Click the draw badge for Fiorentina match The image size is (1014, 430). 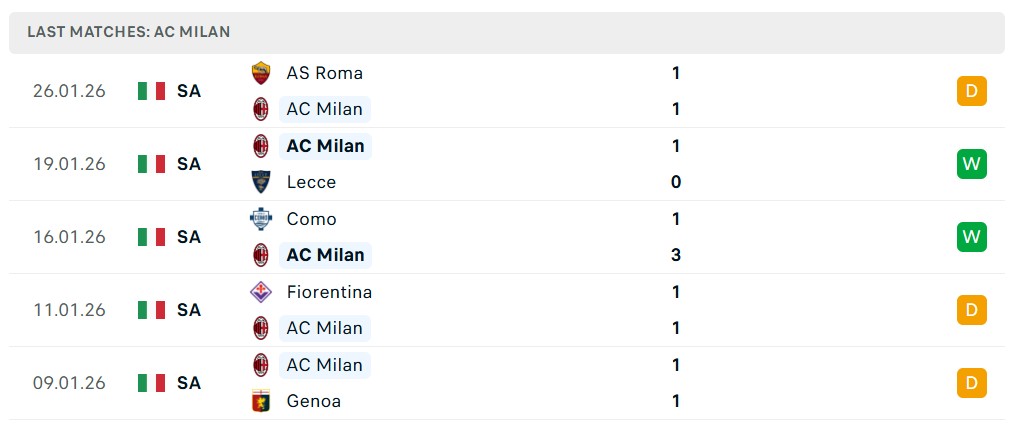(971, 310)
